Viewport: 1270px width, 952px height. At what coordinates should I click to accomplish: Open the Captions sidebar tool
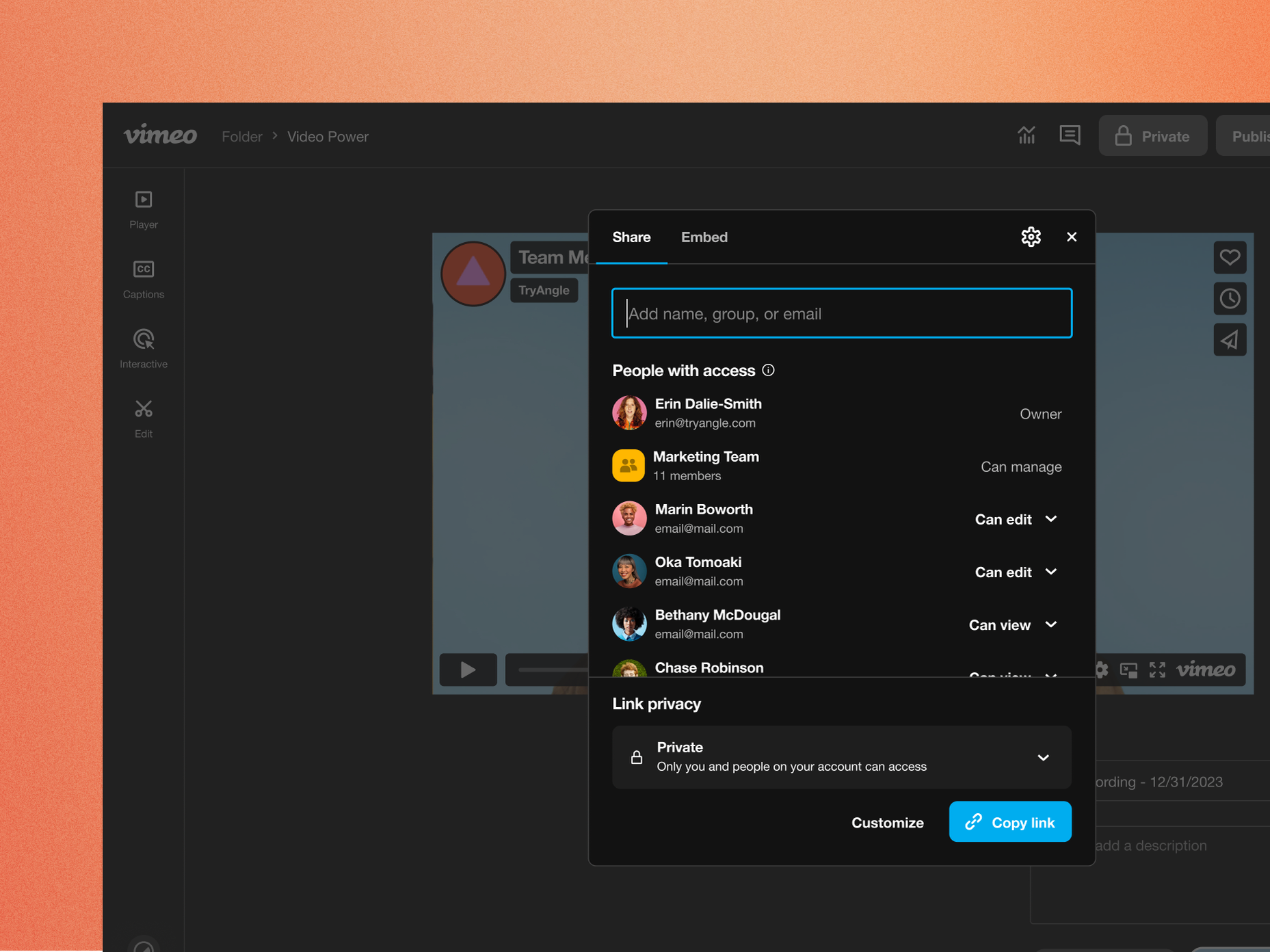click(143, 280)
